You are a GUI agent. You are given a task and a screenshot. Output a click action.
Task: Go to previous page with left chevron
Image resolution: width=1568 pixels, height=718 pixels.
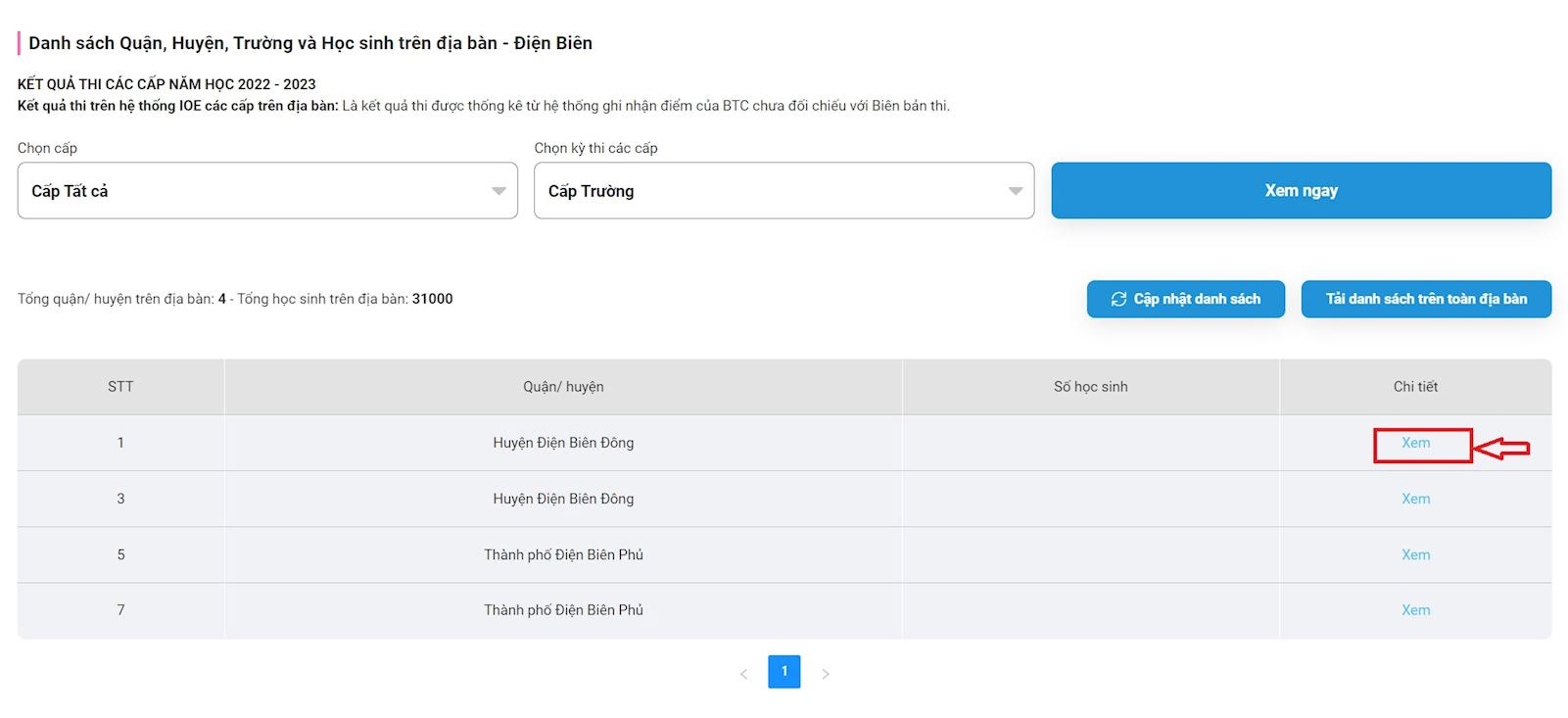point(743,674)
